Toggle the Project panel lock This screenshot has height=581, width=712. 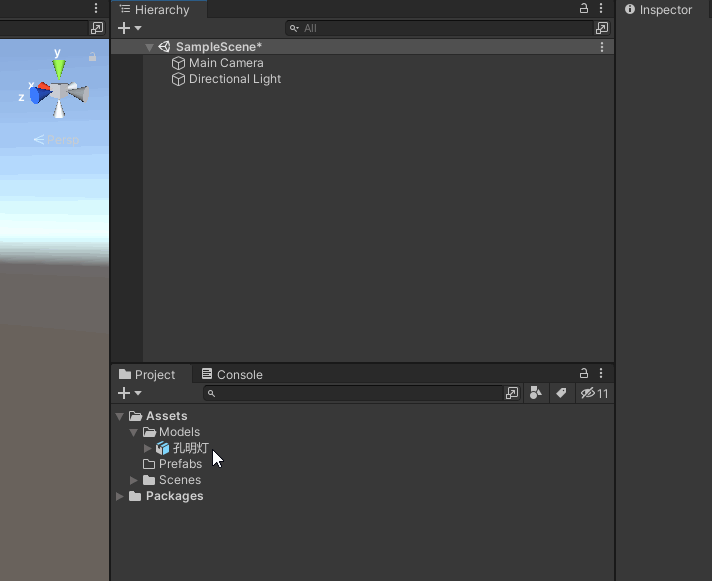coord(584,373)
